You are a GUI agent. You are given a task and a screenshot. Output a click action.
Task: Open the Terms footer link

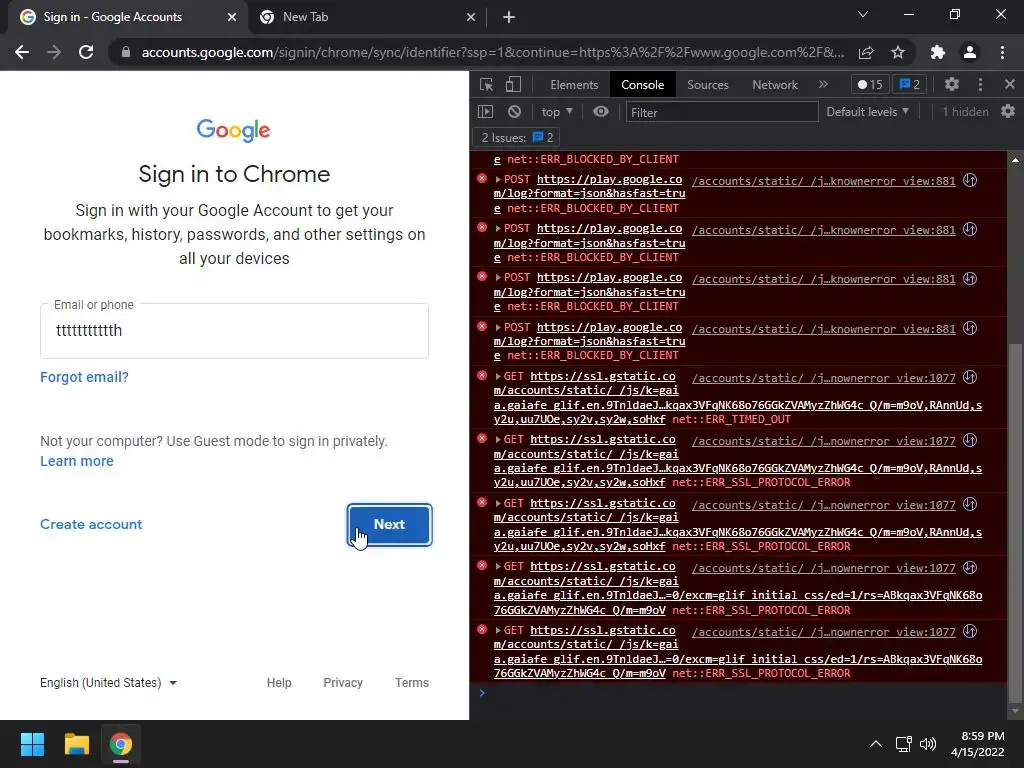[x=411, y=682]
